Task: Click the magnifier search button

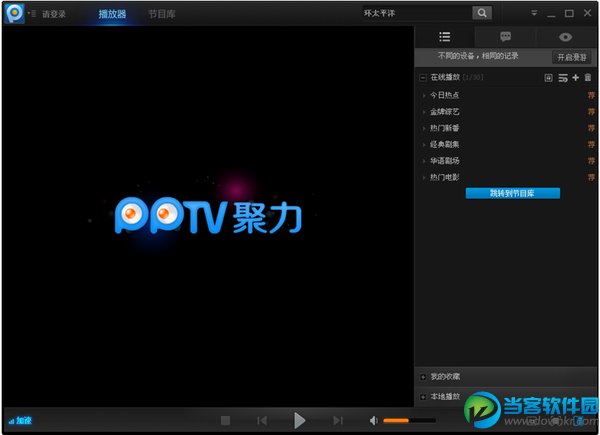Action: click(x=482, y=13)
